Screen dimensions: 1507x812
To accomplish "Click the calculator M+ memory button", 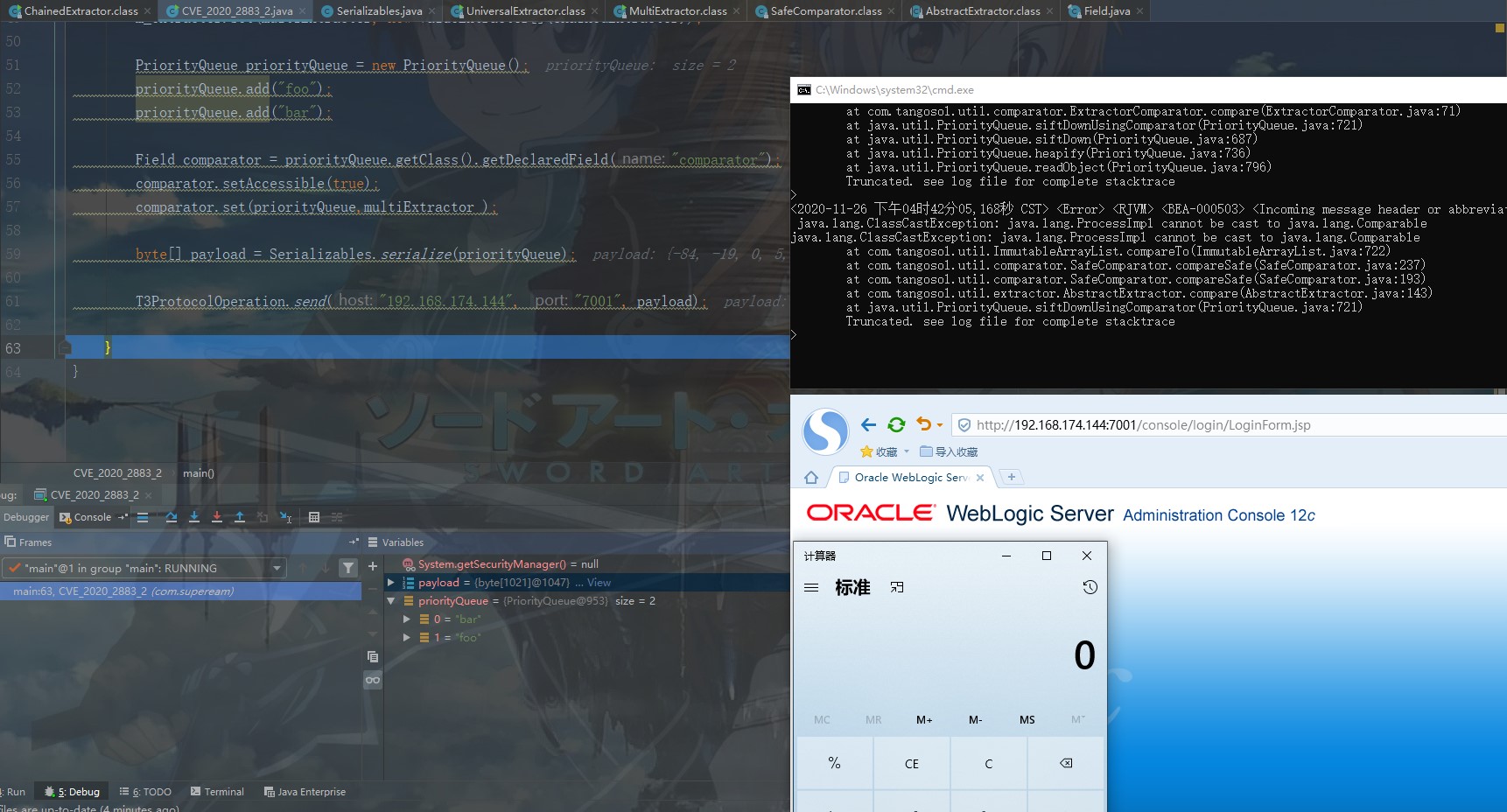I will point(924,720).
